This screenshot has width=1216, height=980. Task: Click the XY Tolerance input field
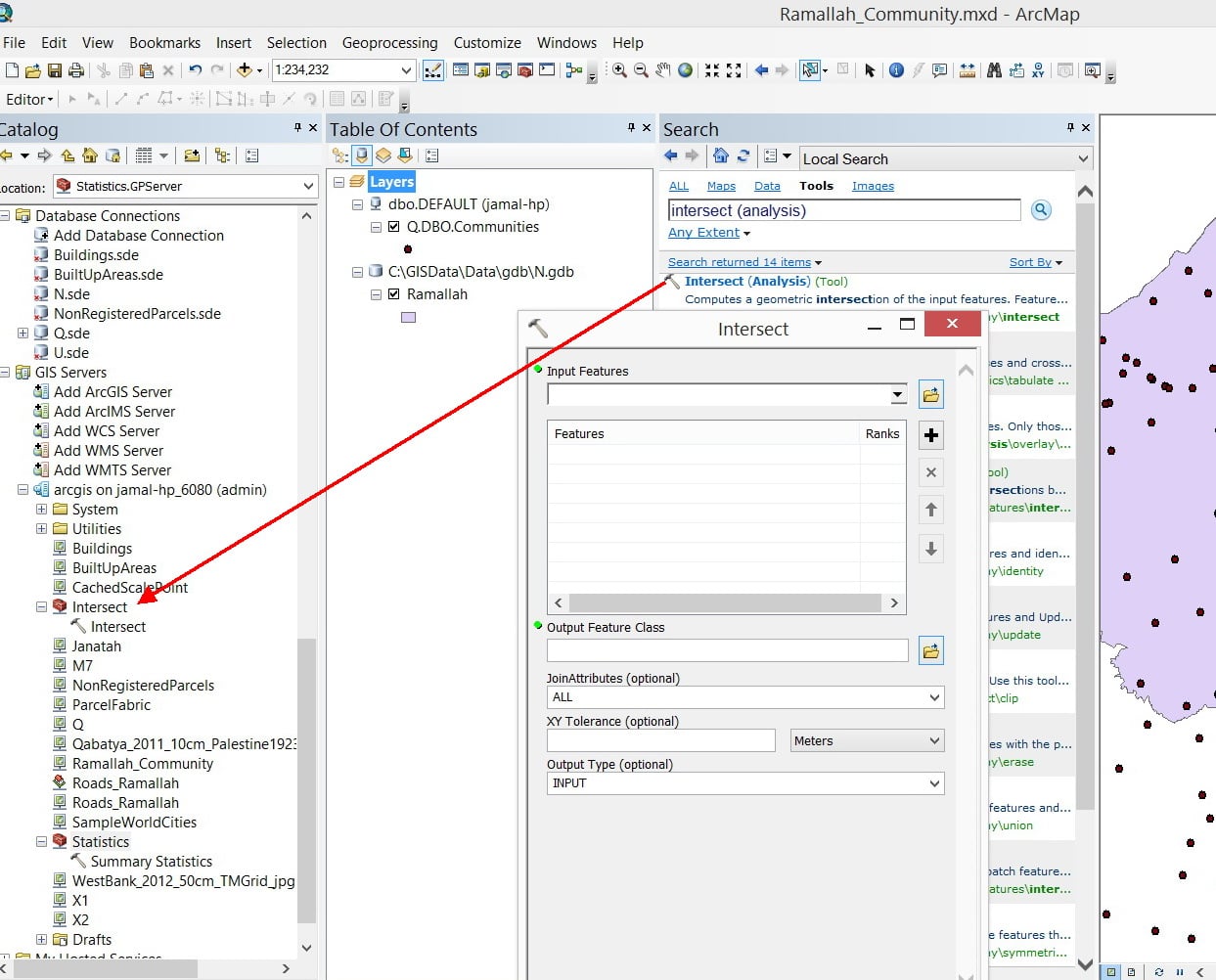coord(660,740)
